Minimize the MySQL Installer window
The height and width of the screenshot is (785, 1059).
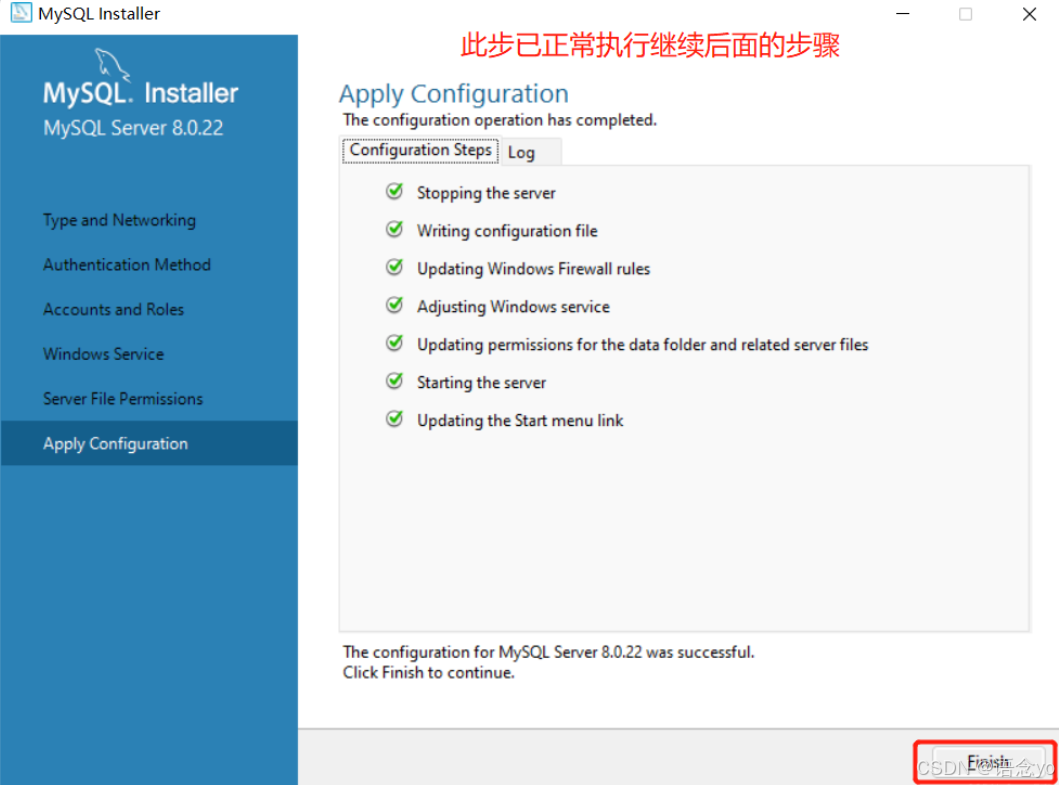903,14
